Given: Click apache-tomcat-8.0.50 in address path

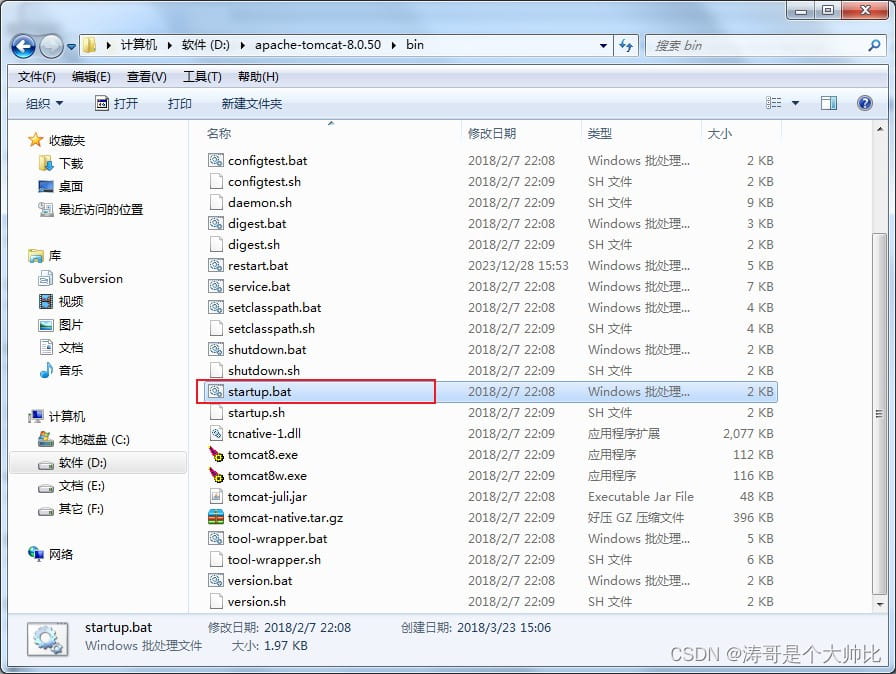Looking at the screenshot, I should pyautogui.click(x=318, y=45).
